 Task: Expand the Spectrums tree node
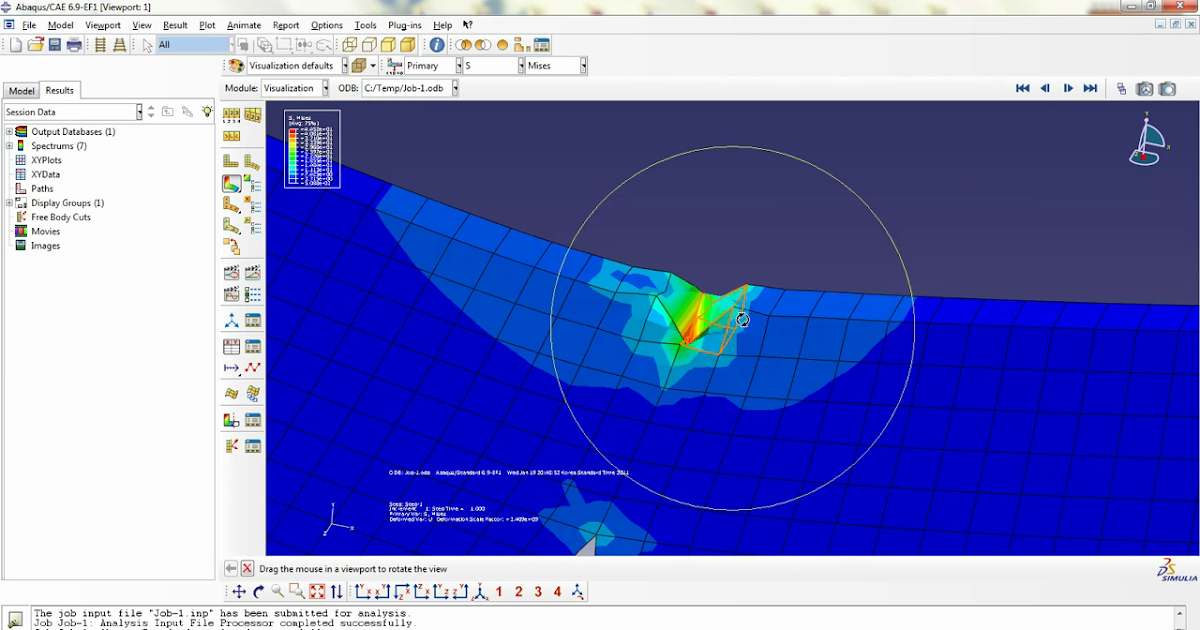click(x=9, y=146)
